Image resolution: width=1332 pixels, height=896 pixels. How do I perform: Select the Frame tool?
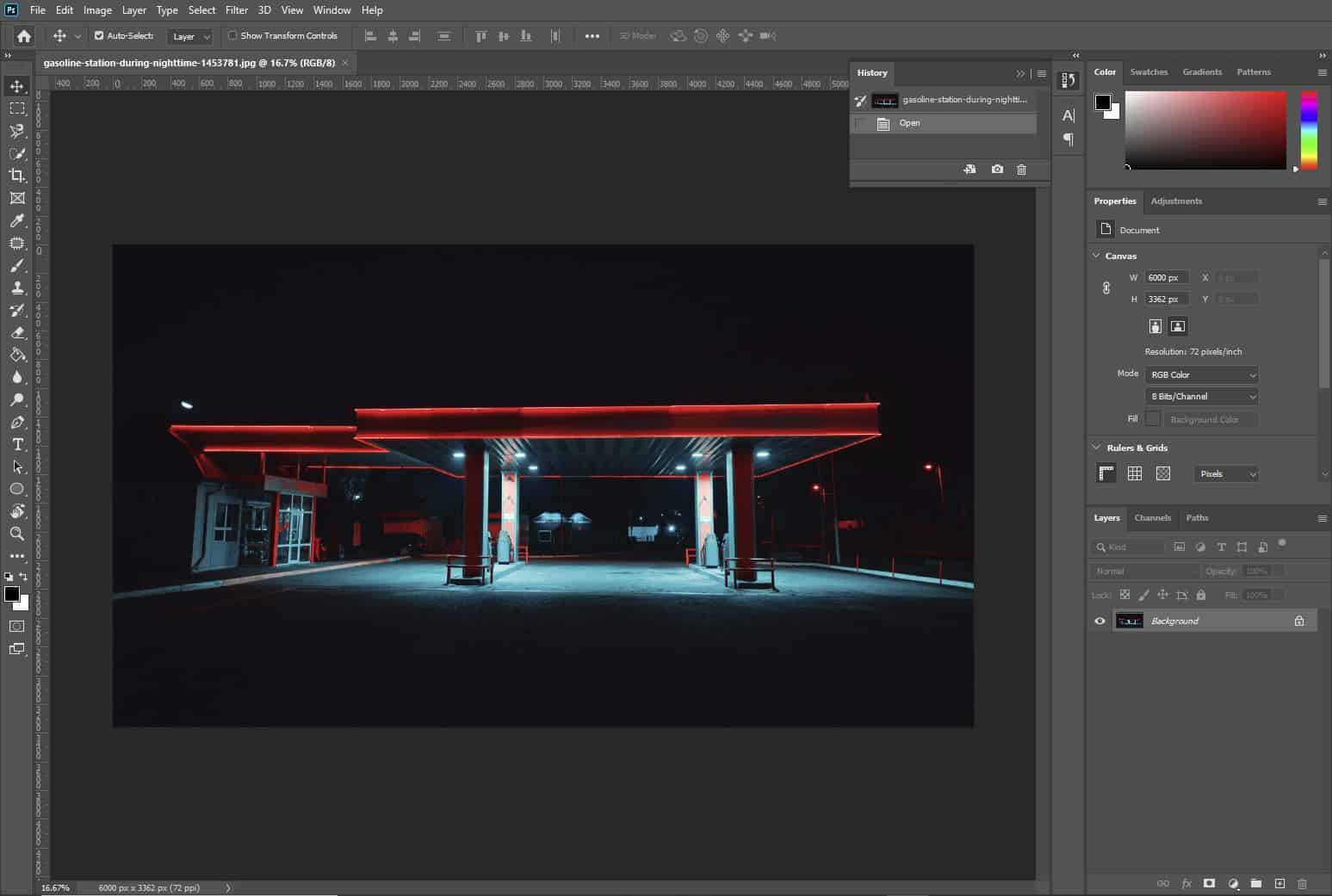pos(16,198)
